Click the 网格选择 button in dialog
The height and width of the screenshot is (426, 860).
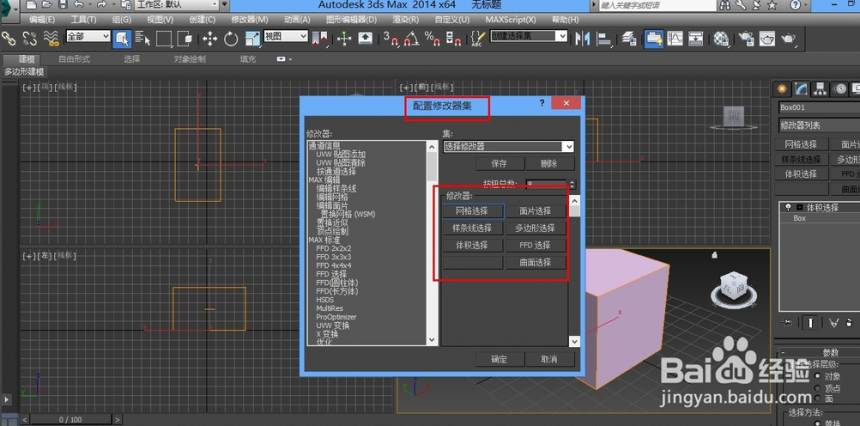[x=472, y=211]
